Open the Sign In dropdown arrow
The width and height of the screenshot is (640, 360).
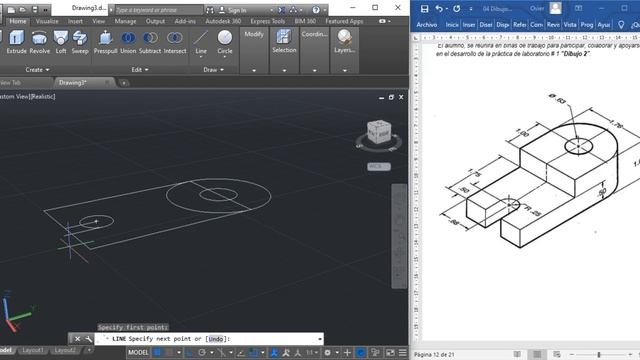click(x=271, y=10)
